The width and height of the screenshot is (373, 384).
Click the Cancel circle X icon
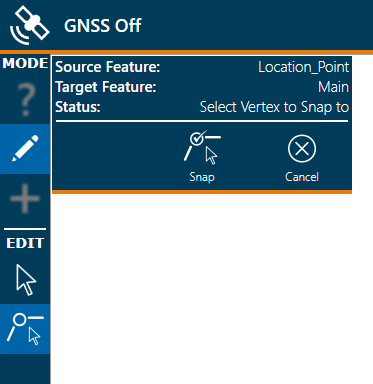302,148
